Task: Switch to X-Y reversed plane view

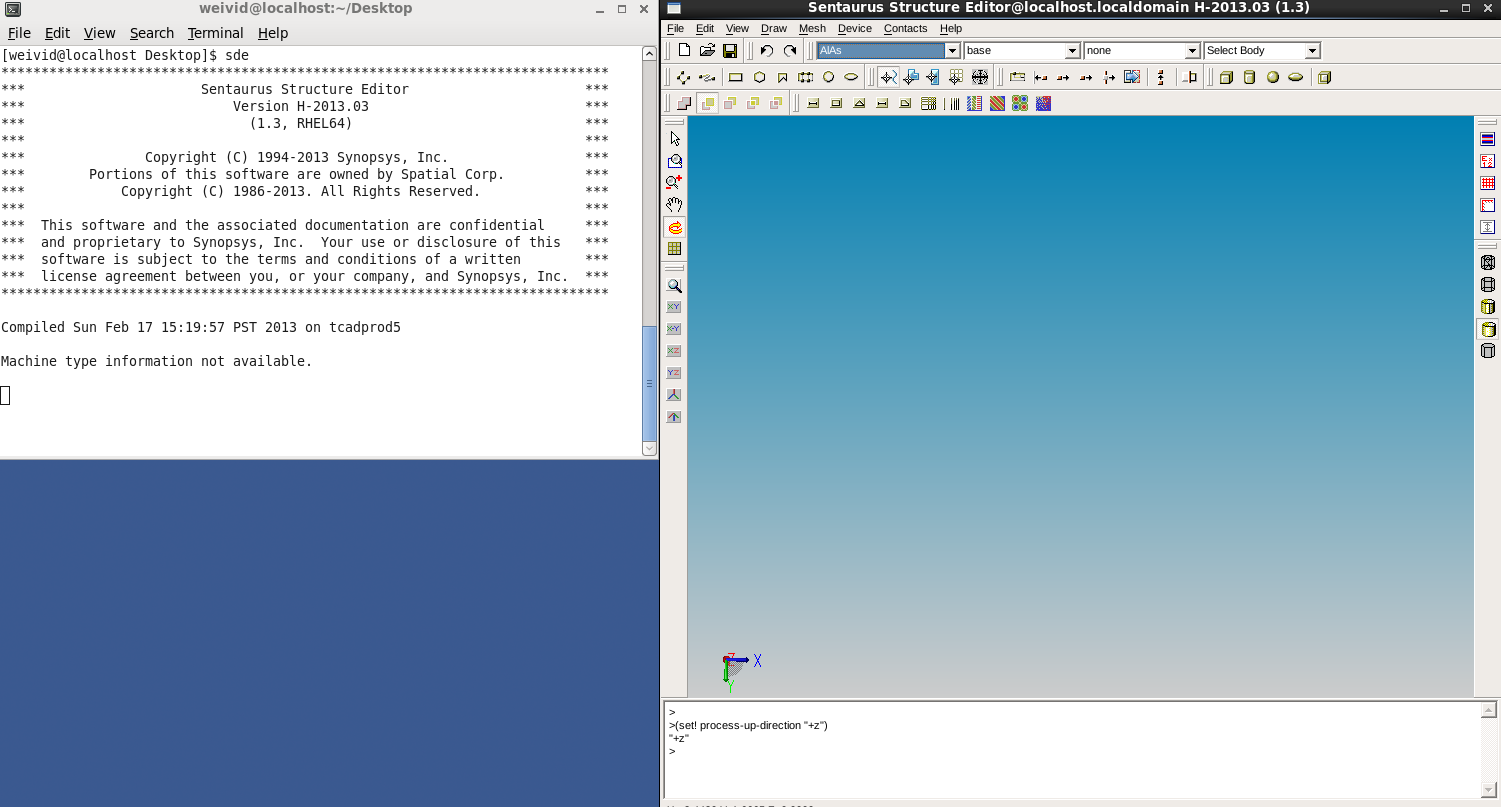Action: click(674, 329)
